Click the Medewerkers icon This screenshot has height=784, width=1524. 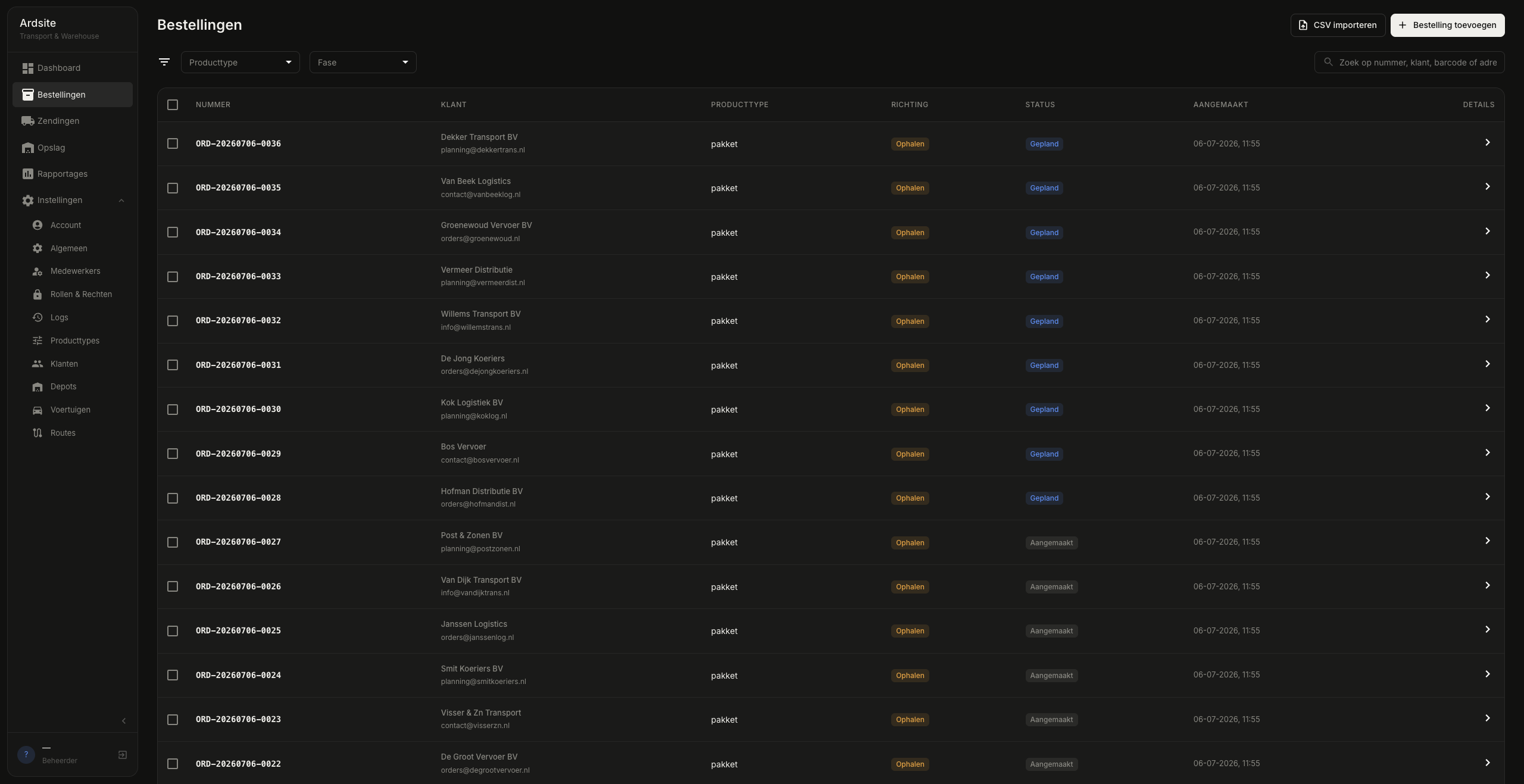pos(38,271)
